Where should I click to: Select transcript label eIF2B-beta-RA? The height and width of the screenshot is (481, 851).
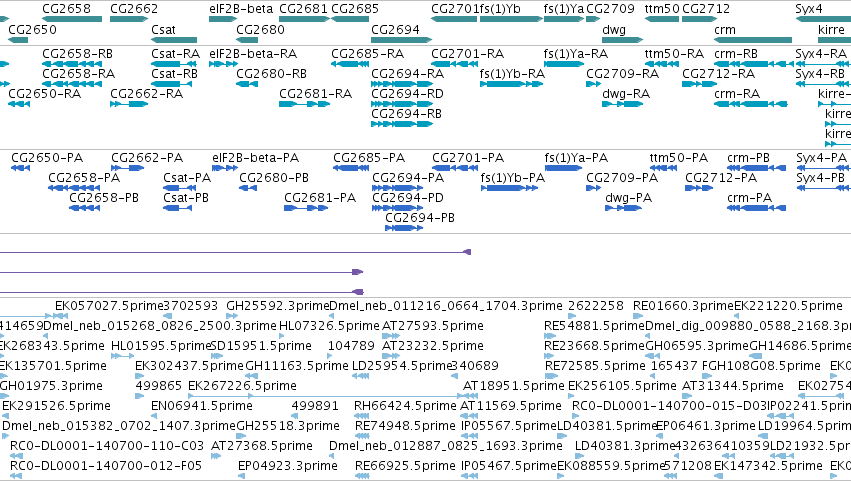[253, 54]
